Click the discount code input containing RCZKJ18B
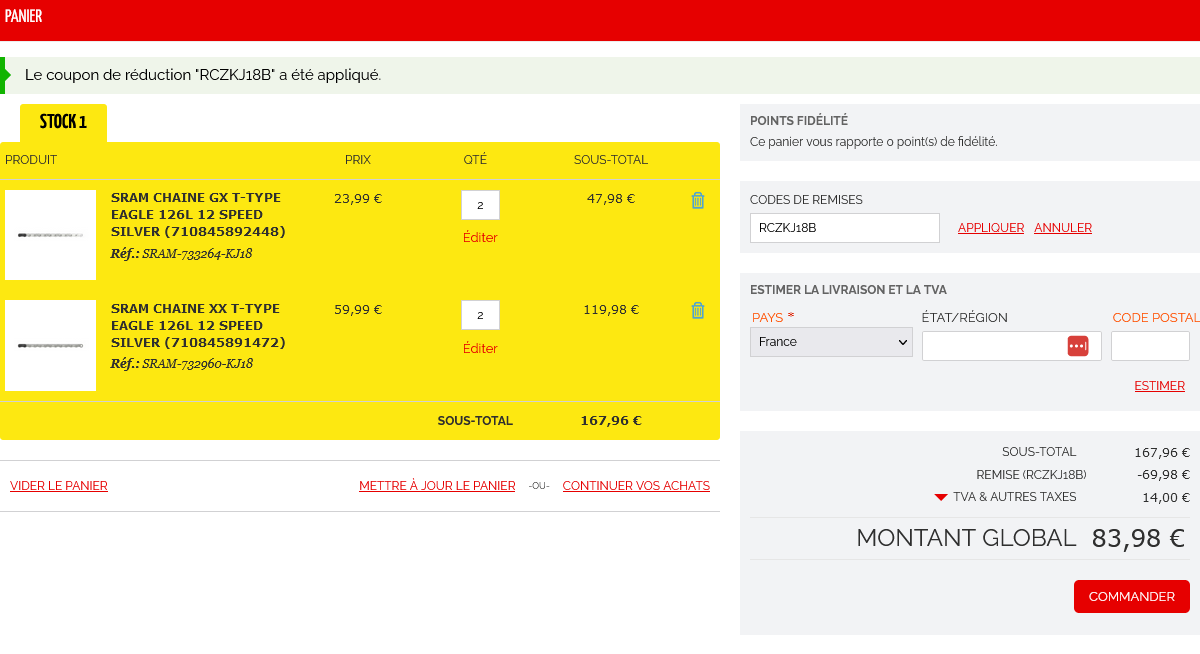The width and height of the screenshot is (1200, 654). 845,228
